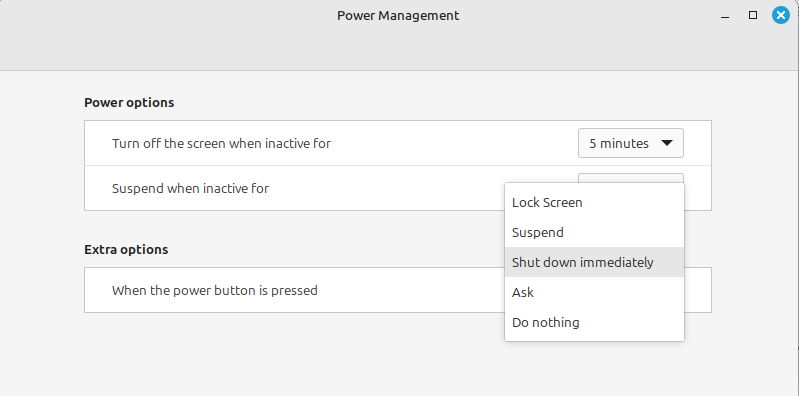Viewport: 799px width, 396px height.
Task: Click the Power Management title text
Action: click(398, 15)
